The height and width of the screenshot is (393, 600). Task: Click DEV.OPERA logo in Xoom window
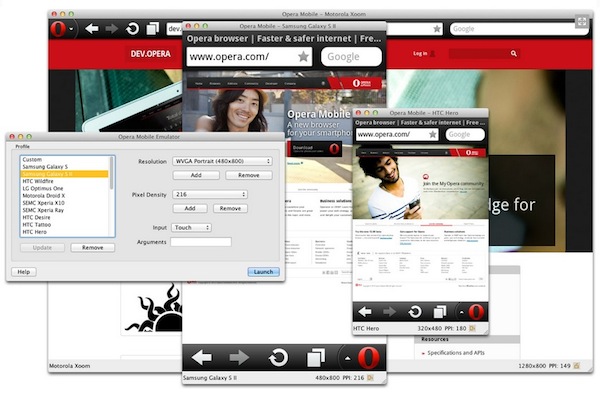click(x=150, y=54)
